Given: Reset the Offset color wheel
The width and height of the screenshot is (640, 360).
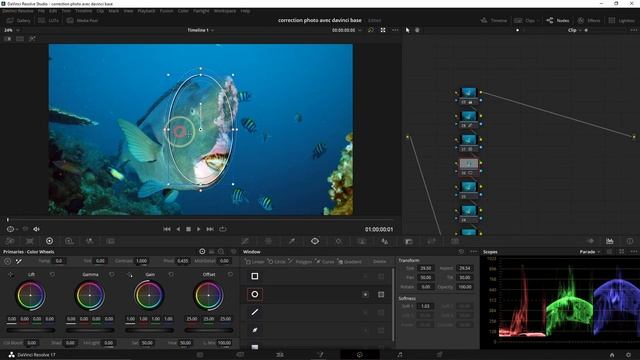Looking at the screenshot, I should (x=230, y=275).
